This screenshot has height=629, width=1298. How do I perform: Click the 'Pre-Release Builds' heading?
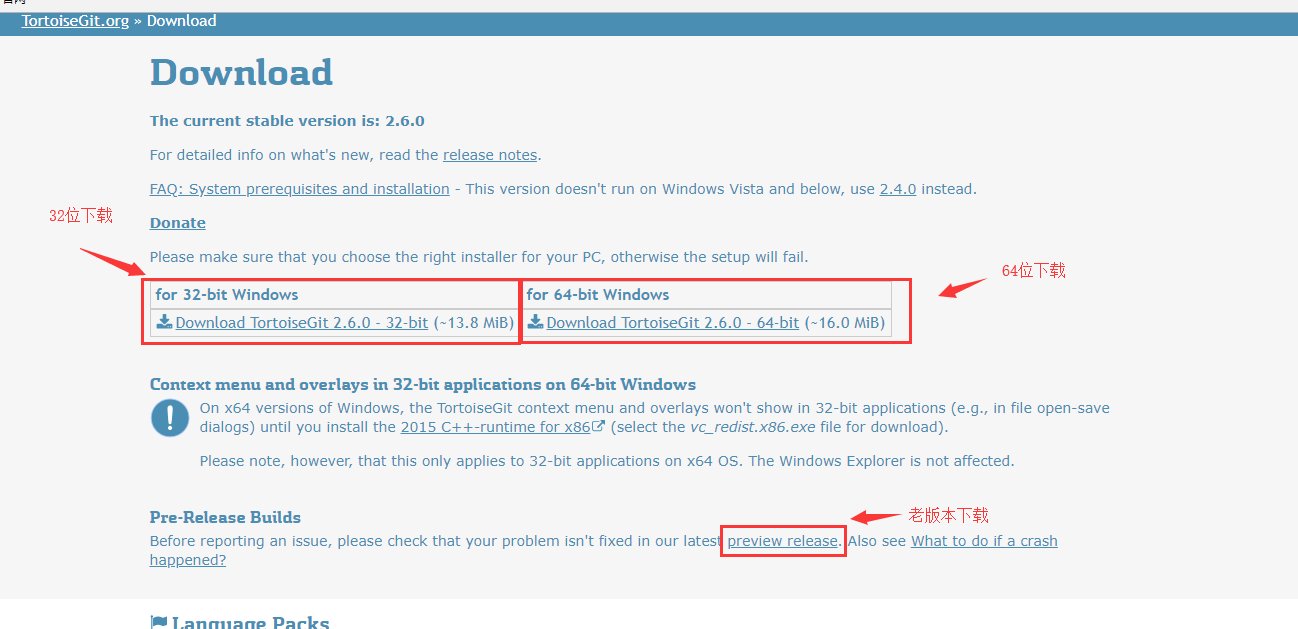pos(225,517)
